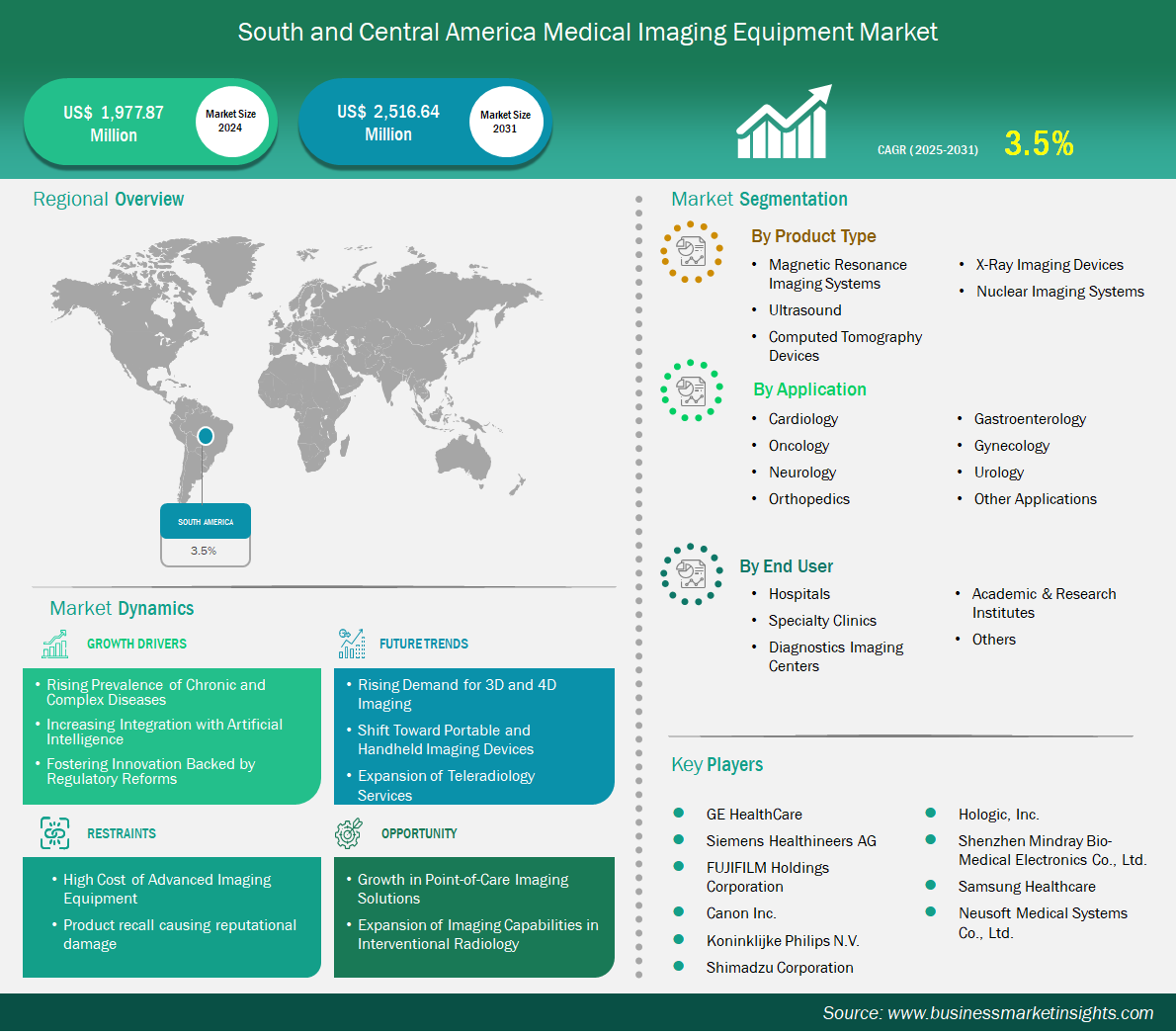1176x1035 pixels.
Task: Click the SOUTH AMERICA map label
Action: [206, 521]
